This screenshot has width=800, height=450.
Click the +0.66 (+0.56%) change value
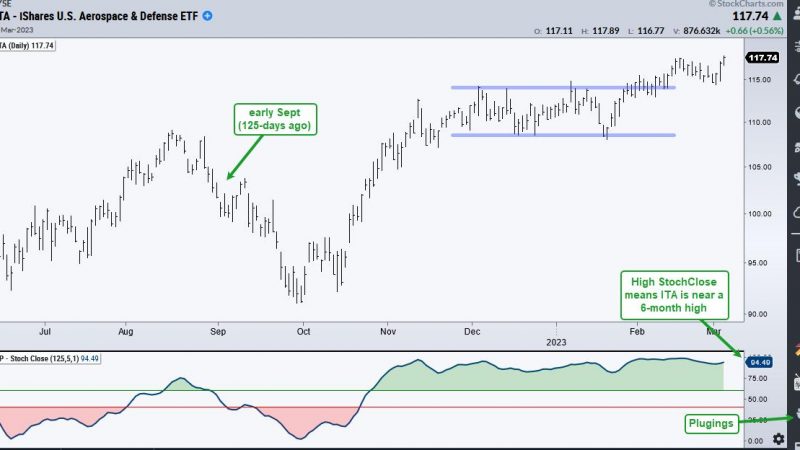point(754,31)
